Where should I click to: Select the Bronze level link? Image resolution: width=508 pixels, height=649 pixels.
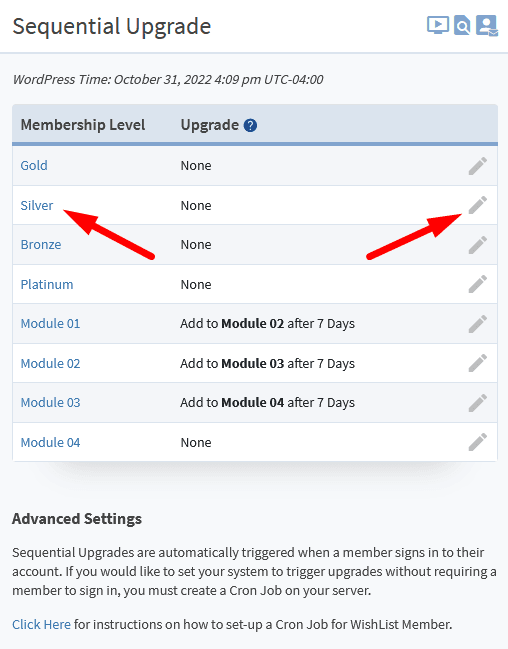pyautogui.click(x=41, y=245)
